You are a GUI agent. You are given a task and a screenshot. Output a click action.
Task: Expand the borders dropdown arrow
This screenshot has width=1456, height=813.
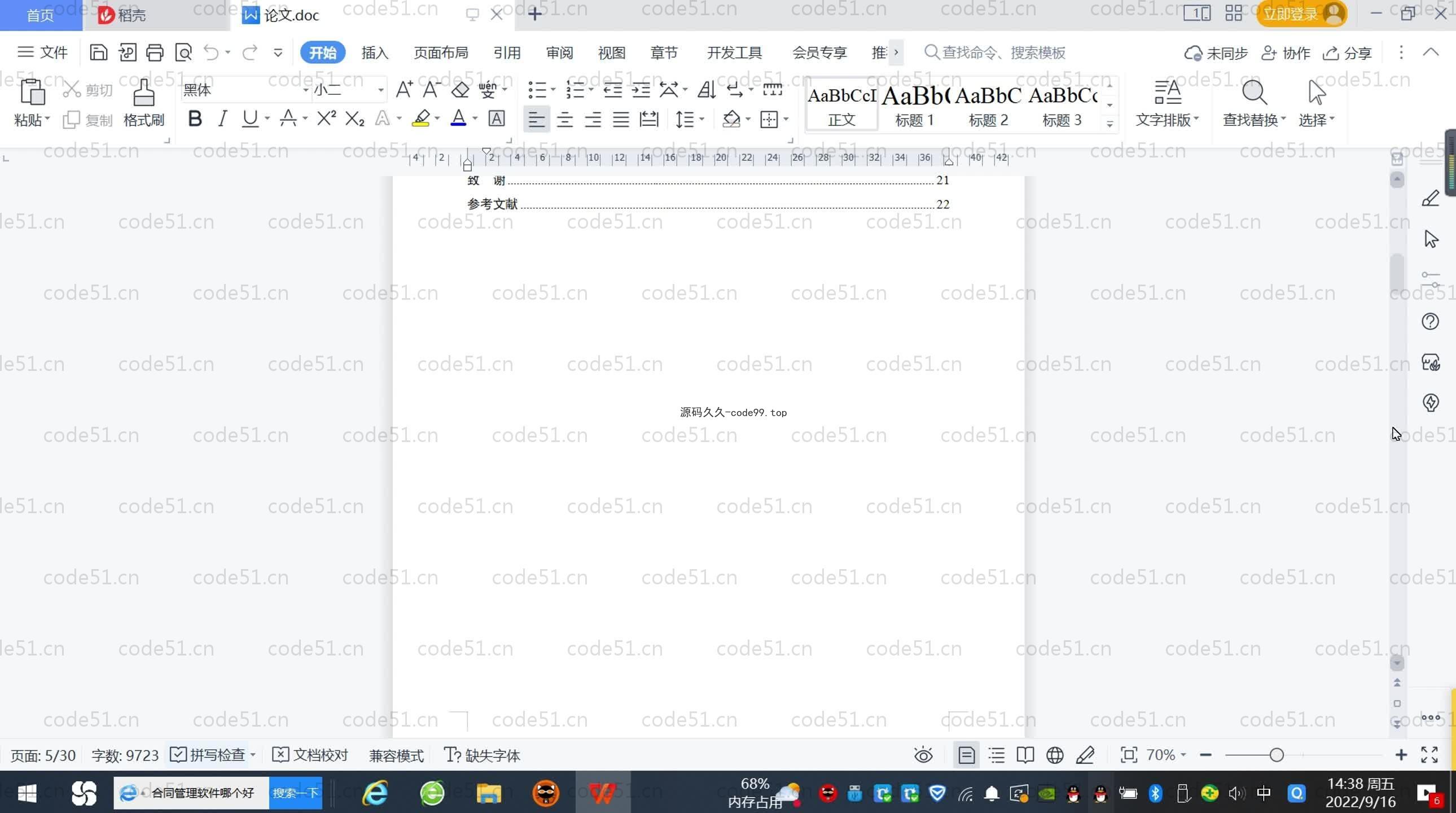786,119
